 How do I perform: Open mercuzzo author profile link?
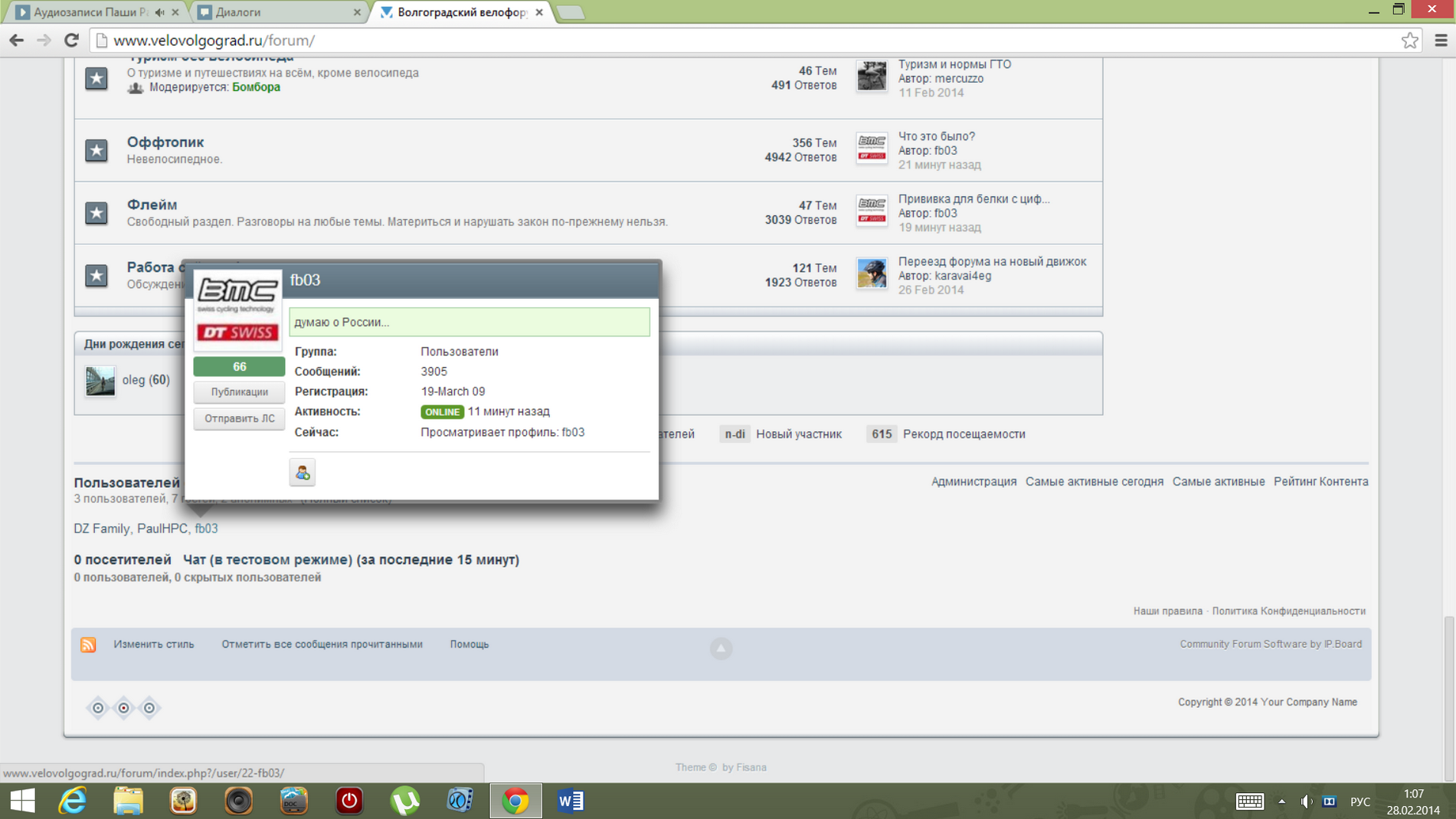(x=959, y=78)
